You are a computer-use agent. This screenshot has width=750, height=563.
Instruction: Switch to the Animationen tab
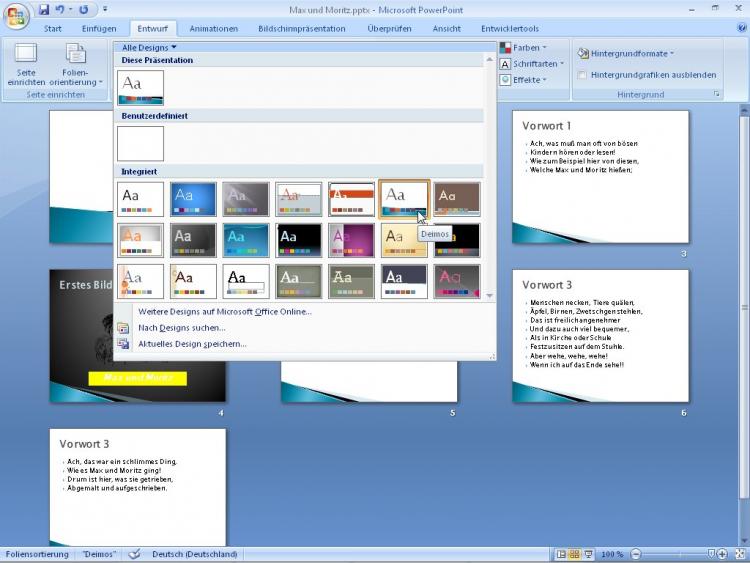point(214,29)
